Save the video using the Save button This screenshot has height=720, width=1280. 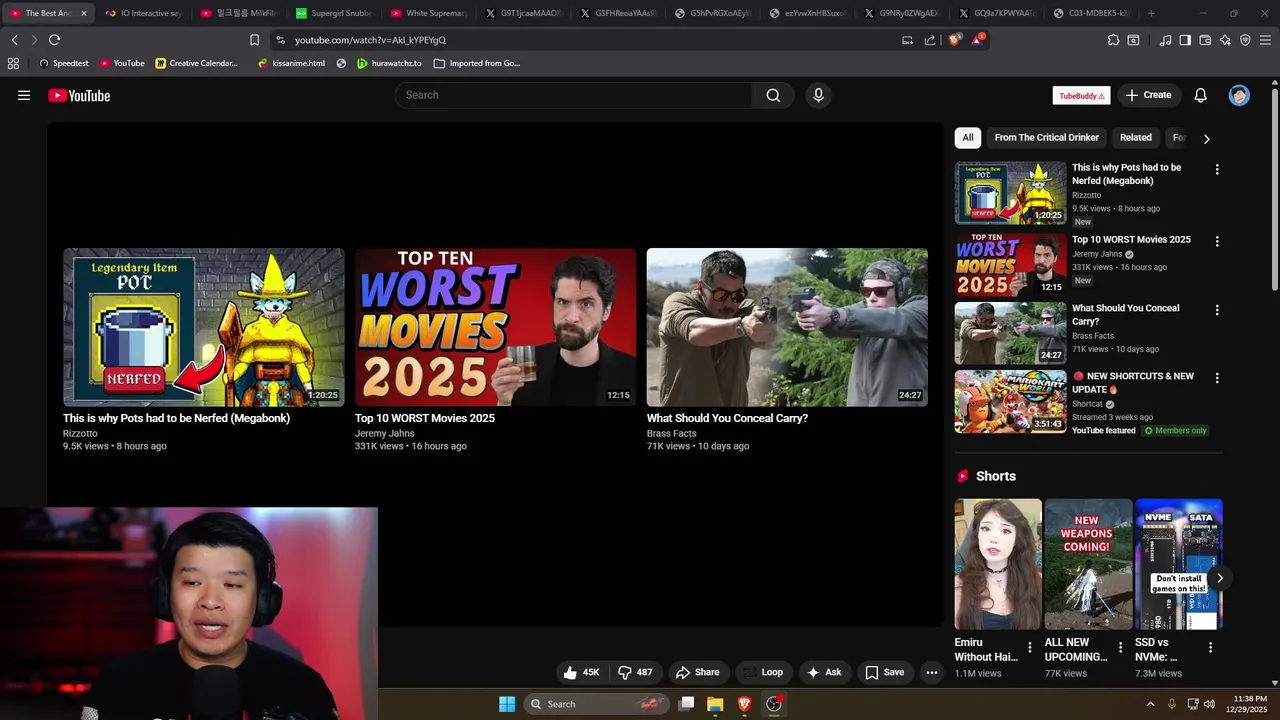pos(884,672)
